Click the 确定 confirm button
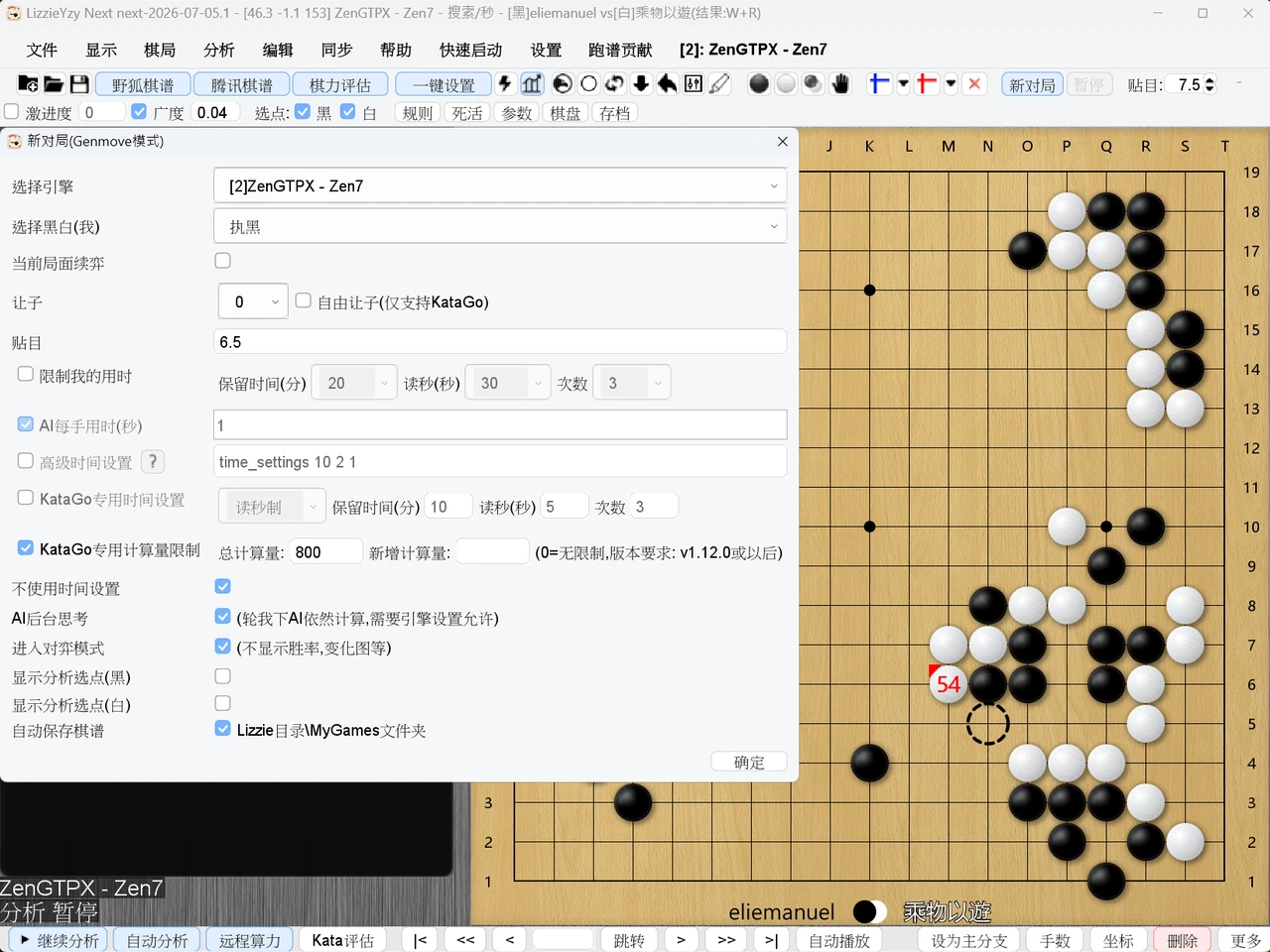Screen dimensions: 1270x952 (749, 762)
